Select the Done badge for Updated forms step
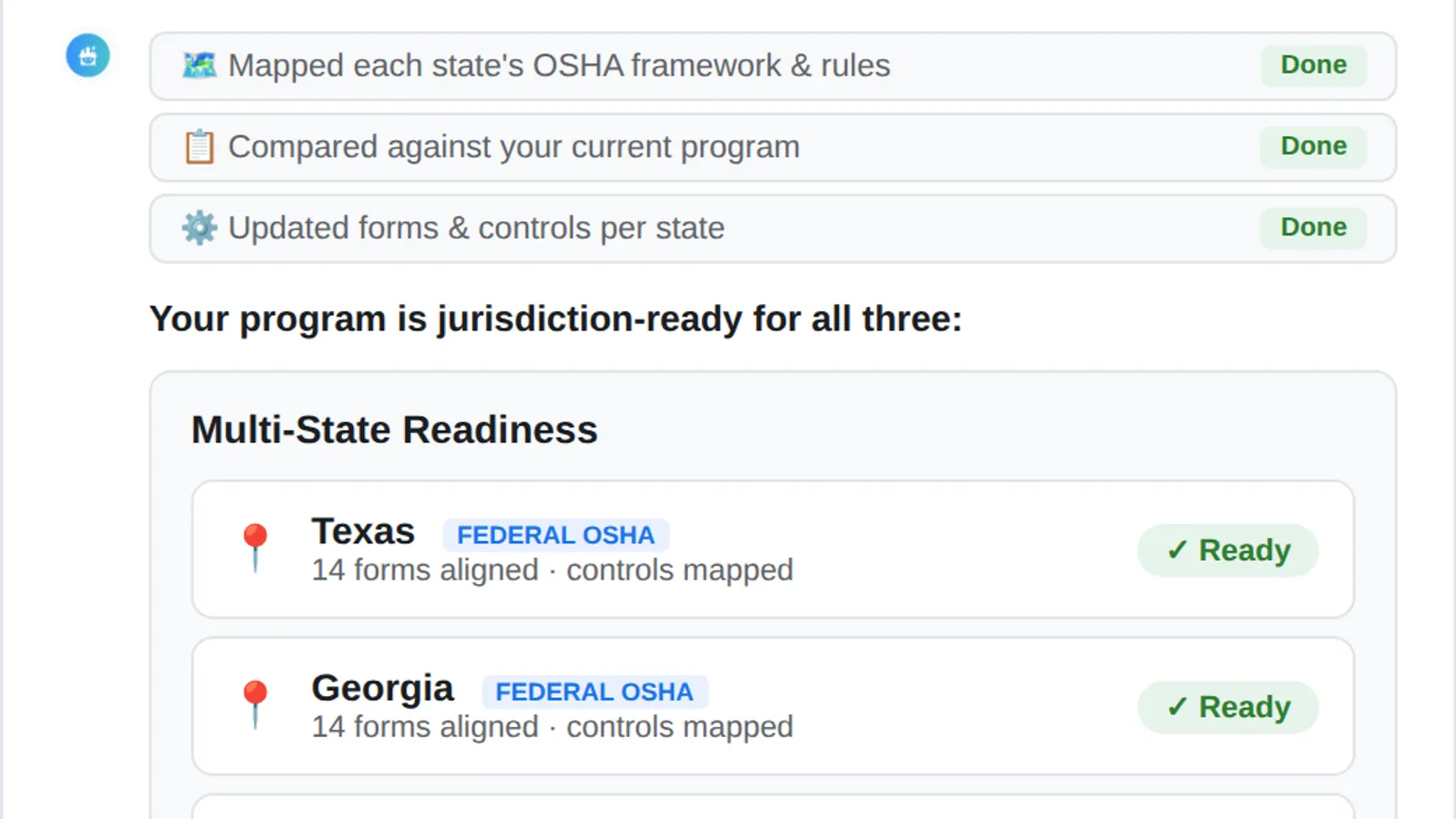 click(1313, 227)
